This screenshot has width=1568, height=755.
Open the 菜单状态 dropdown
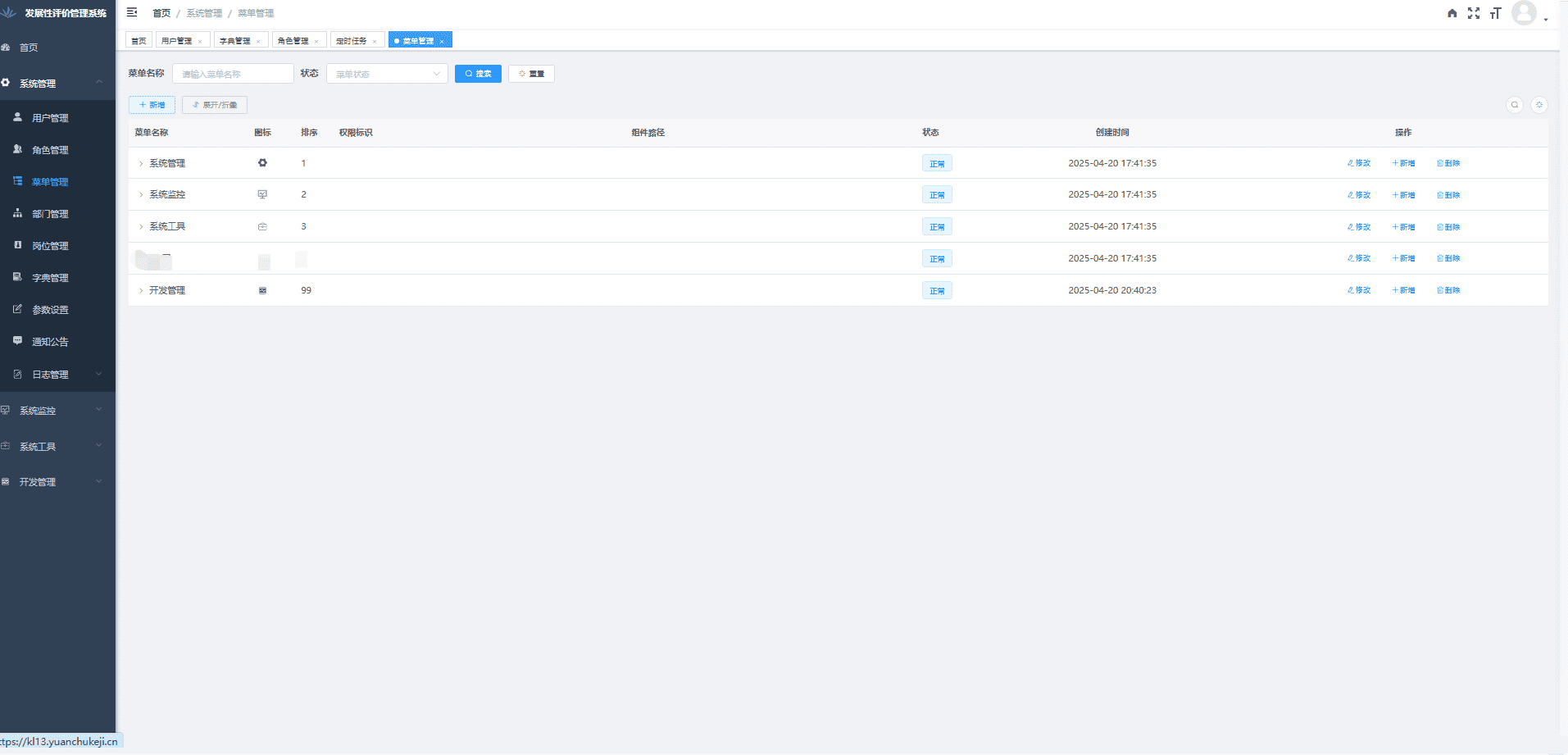(387, 74)
